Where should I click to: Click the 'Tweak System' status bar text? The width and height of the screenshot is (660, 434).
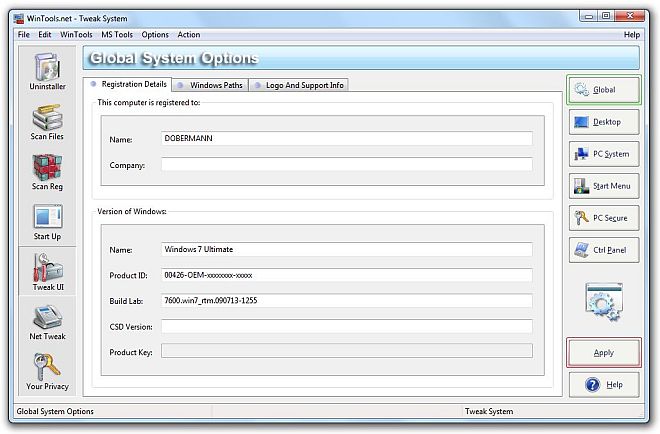pyautogui.click(x=489, y=411)
